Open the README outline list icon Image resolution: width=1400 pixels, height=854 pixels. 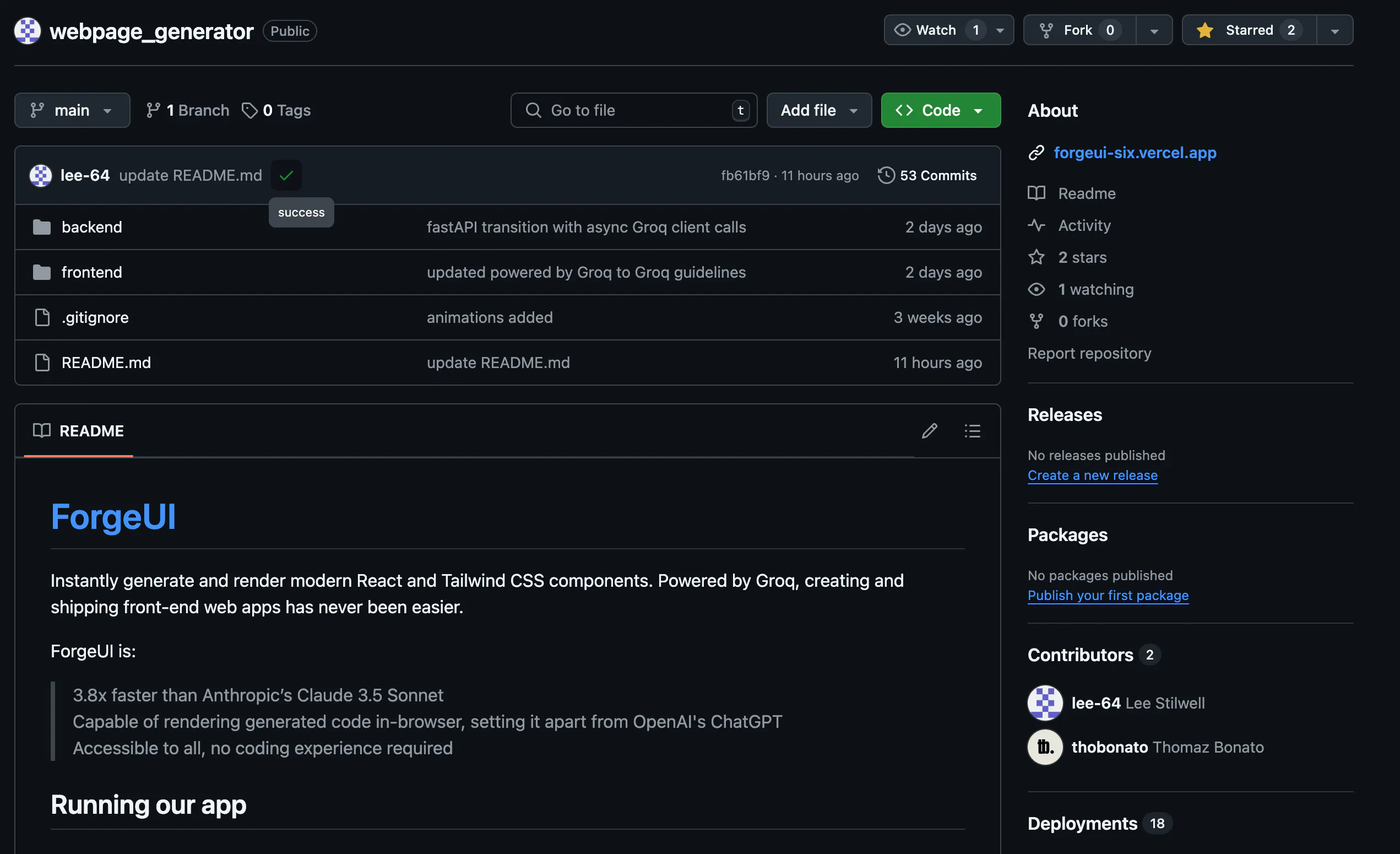[972, 431]
